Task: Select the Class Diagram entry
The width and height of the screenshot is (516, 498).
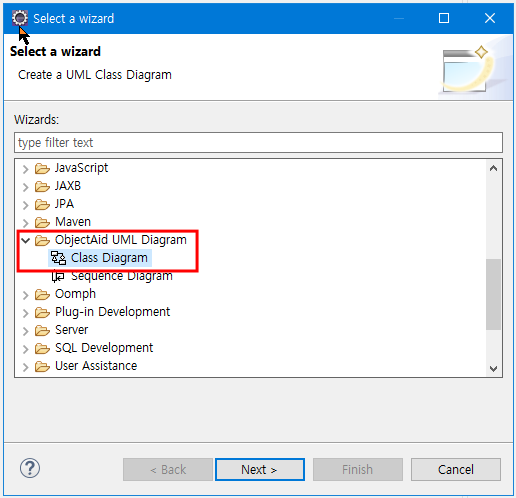Action: click(x=109, y=258)
